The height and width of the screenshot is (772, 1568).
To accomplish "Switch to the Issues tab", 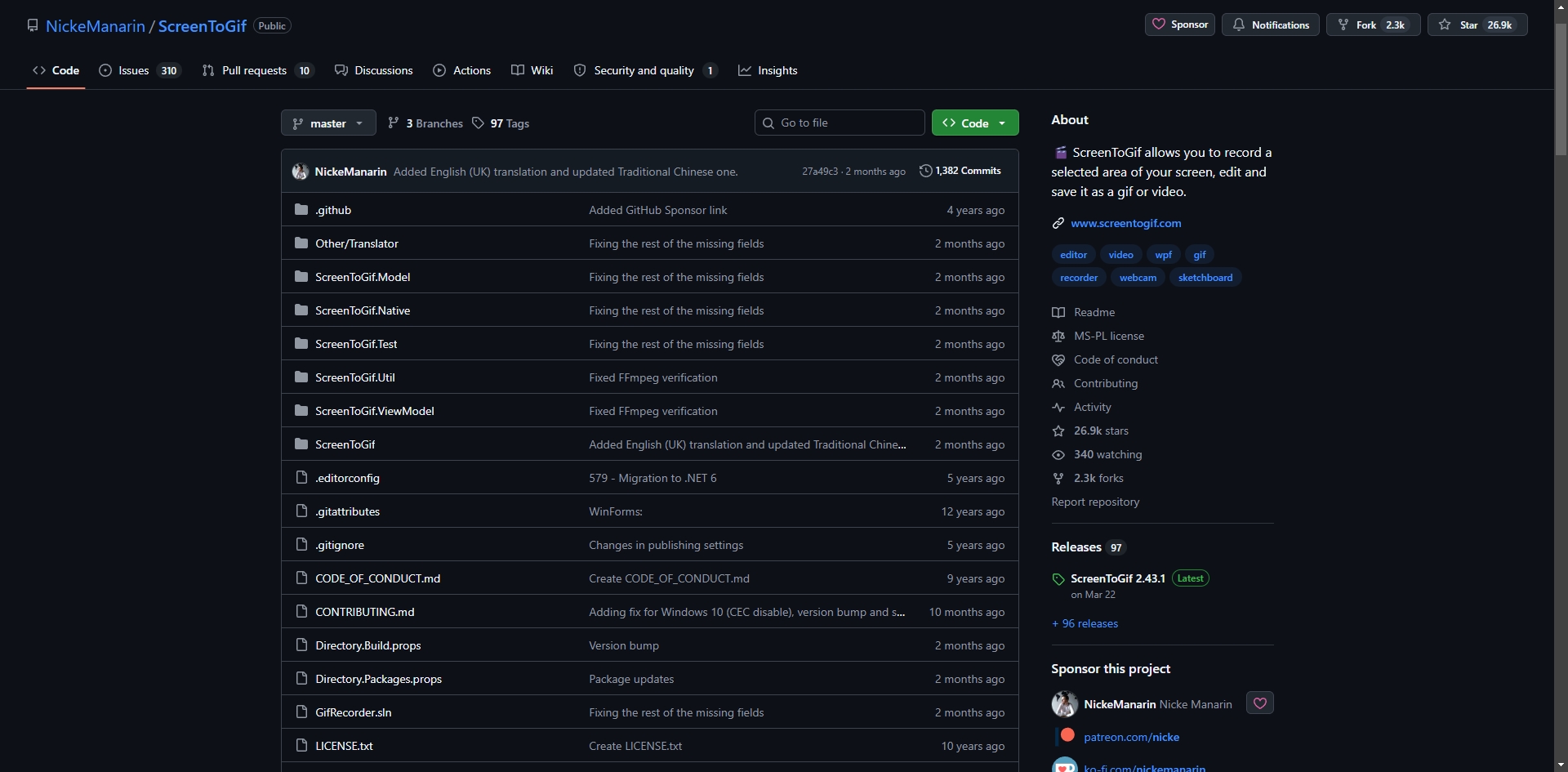I will tap(140, 70).
